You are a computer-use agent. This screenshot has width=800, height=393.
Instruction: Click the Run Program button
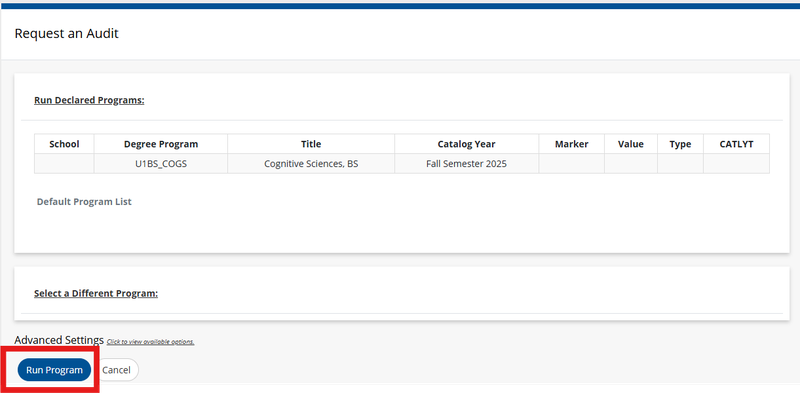click(54, 370)
